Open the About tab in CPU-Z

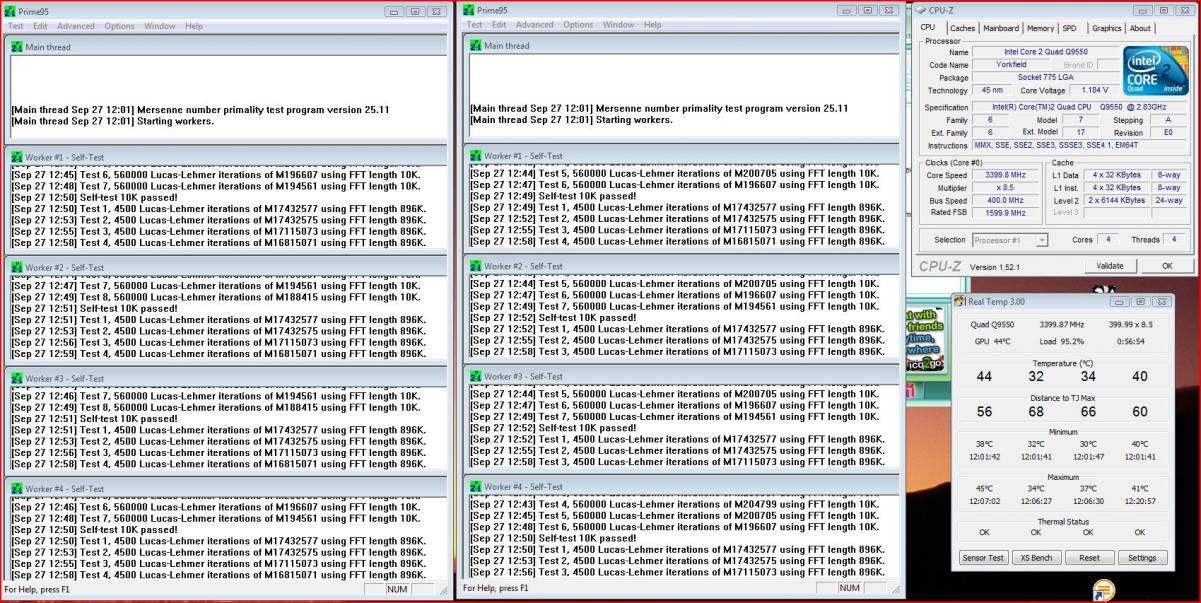pos(1140,28)
